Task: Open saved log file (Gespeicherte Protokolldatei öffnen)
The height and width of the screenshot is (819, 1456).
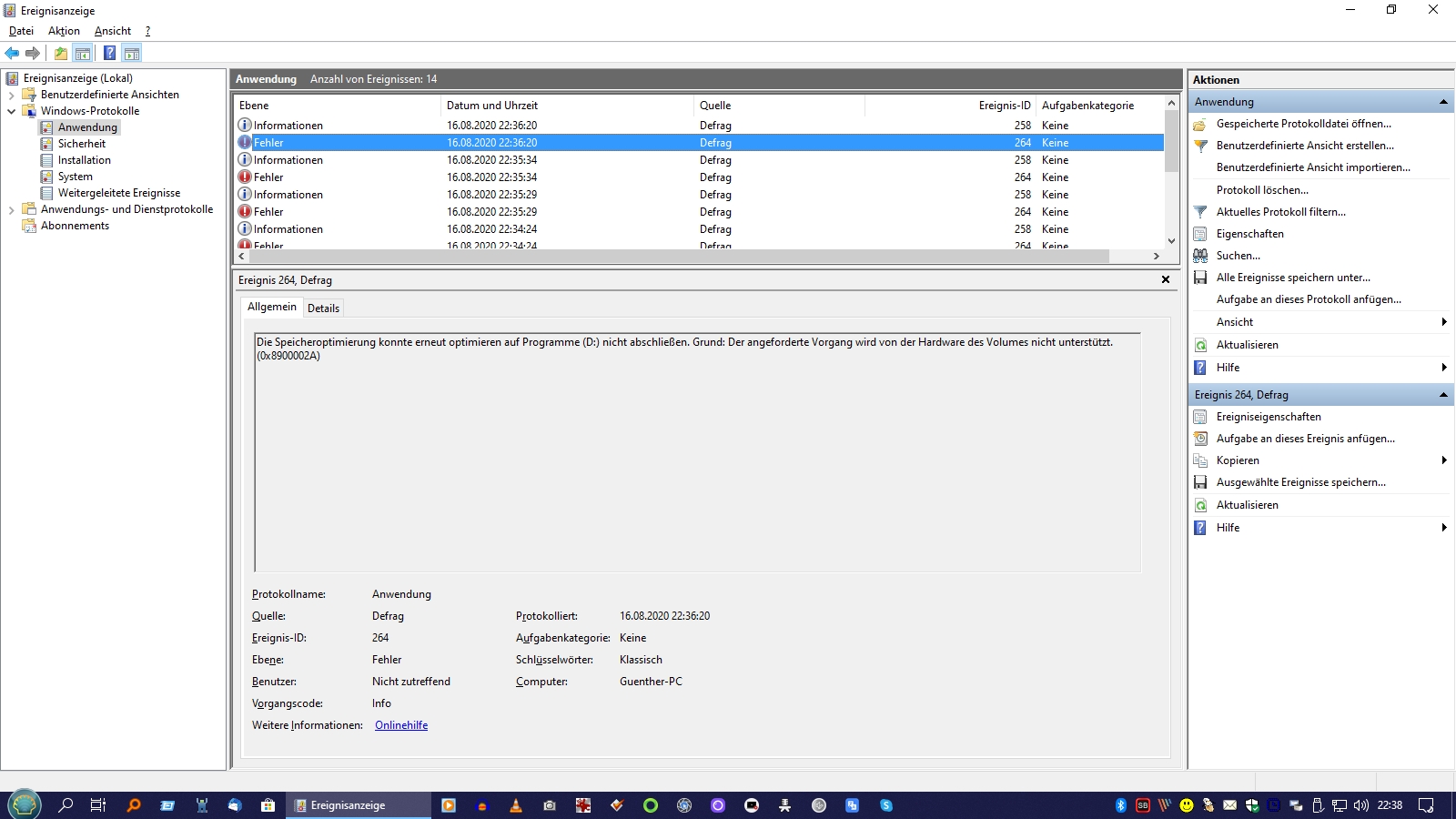Action: tap(1303, 124)
